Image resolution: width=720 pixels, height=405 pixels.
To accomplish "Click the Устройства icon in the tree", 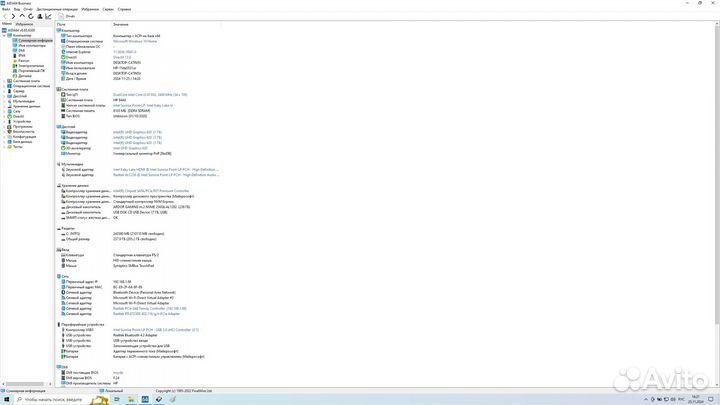I will point(9,121).
